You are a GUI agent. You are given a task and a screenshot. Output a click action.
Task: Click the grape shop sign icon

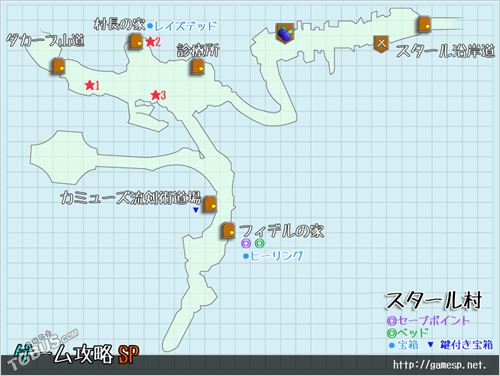tap(284, 33)
